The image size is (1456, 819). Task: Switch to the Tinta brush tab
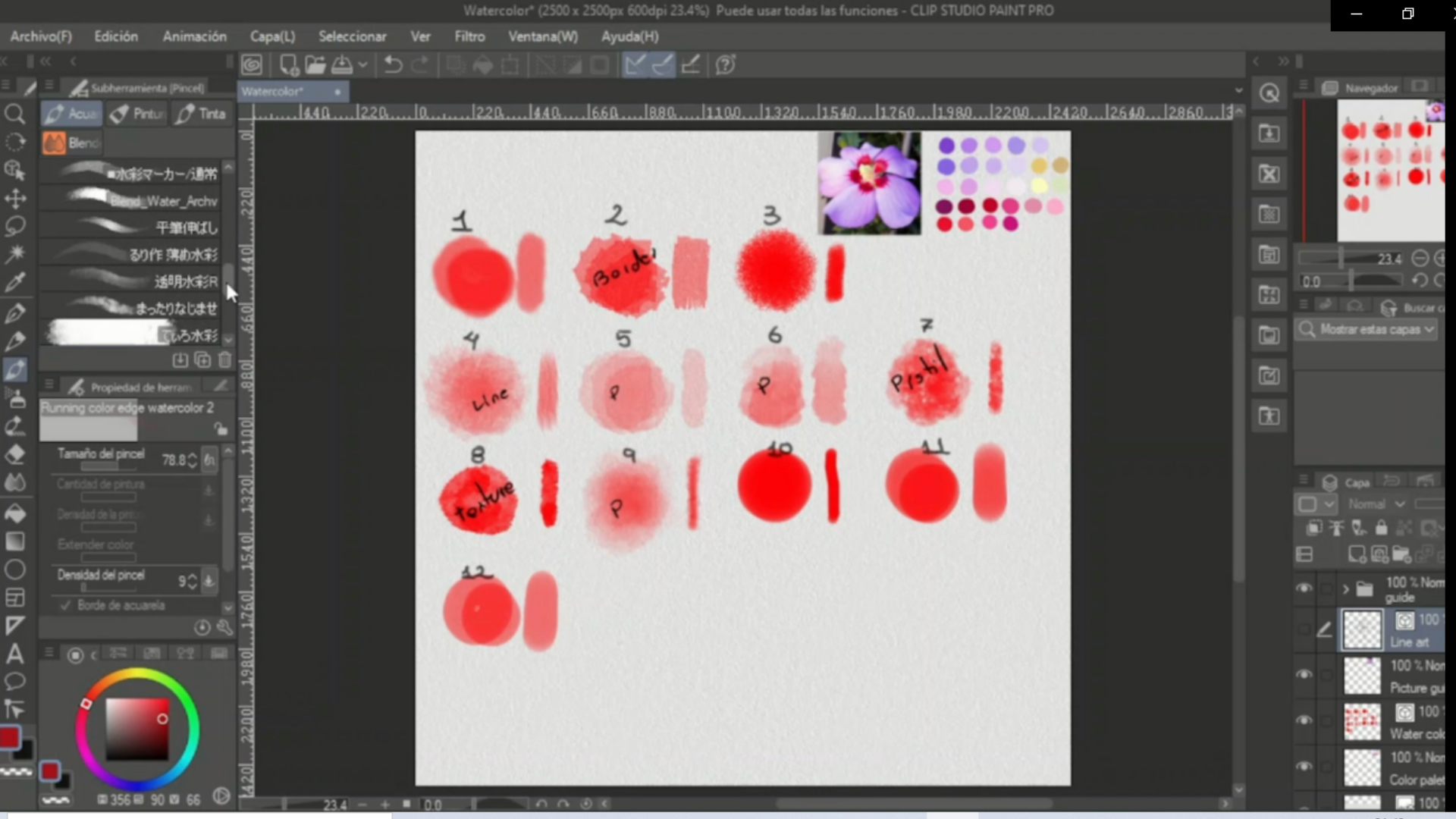(202, 114)
